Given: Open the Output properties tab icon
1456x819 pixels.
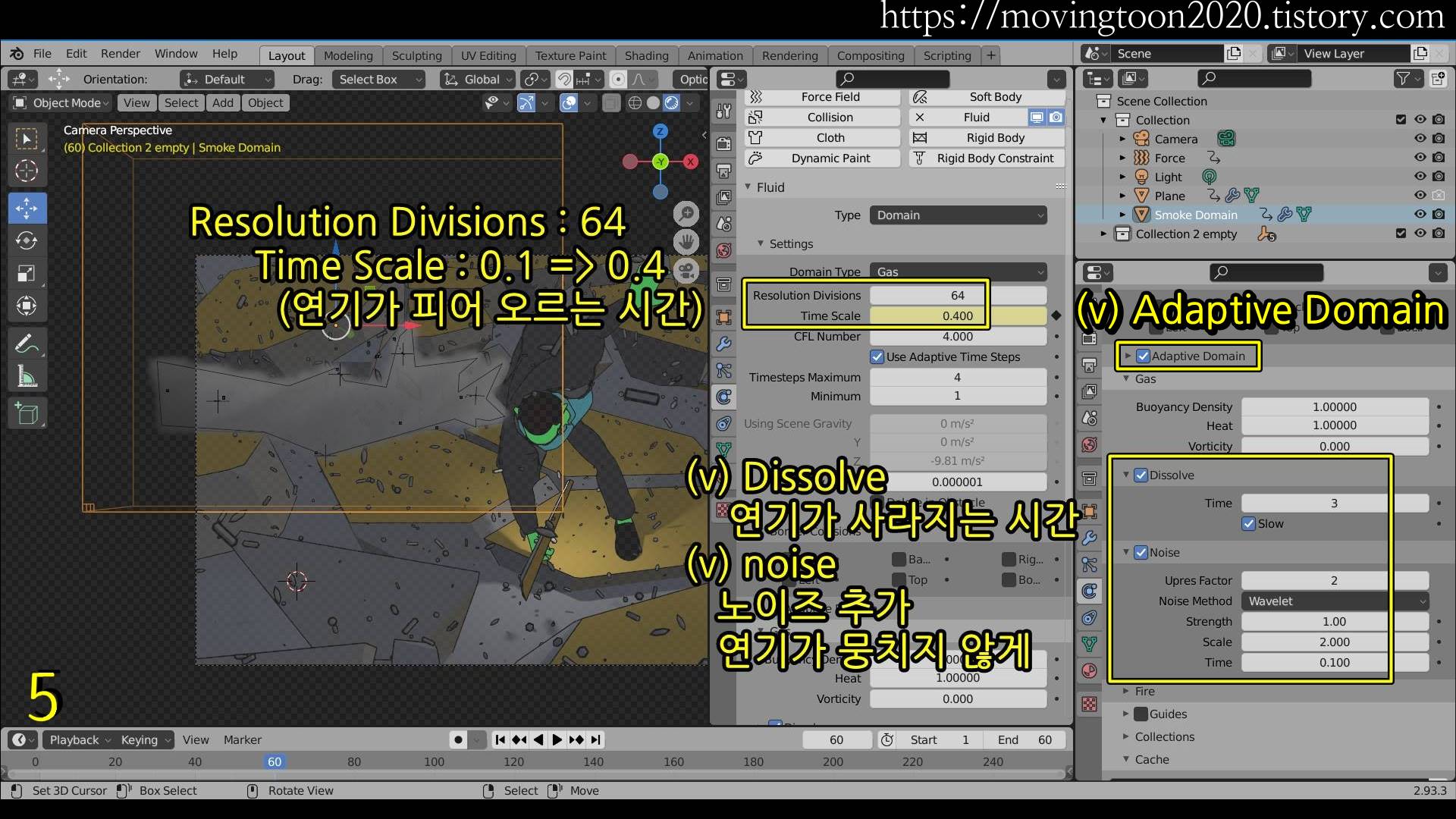Looking at the screenshot, I should 724,171.
